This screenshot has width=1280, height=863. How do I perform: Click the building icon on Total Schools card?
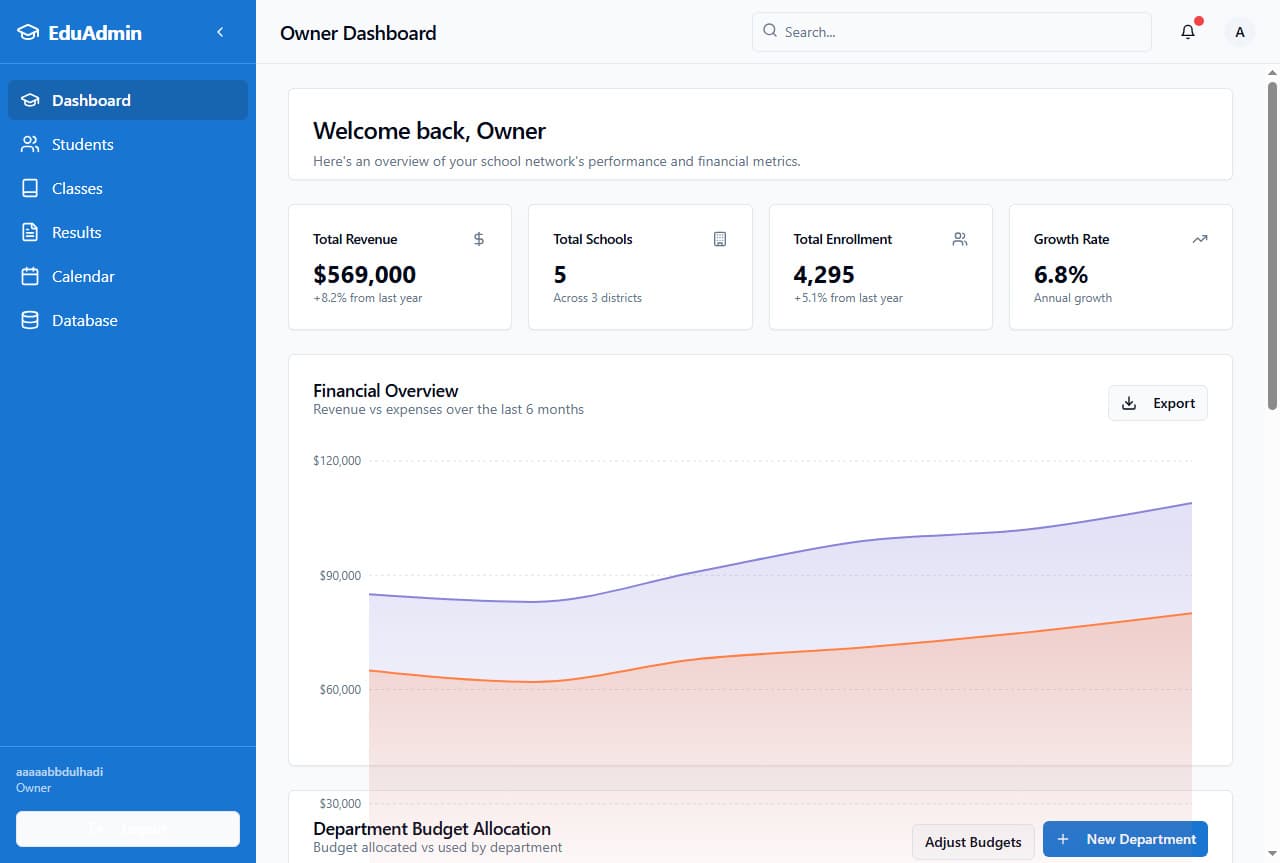[x=719, y=239]
